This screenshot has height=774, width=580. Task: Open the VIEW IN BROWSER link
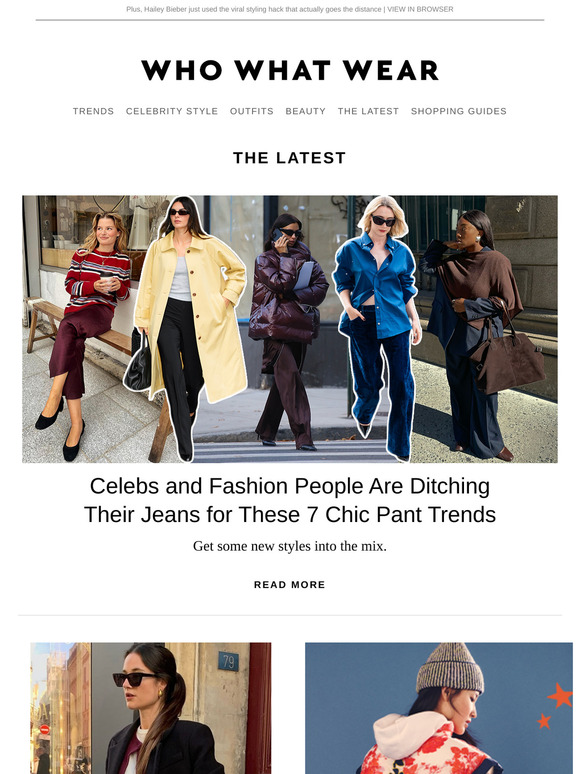pyautogui.click(x=420, y=9)
